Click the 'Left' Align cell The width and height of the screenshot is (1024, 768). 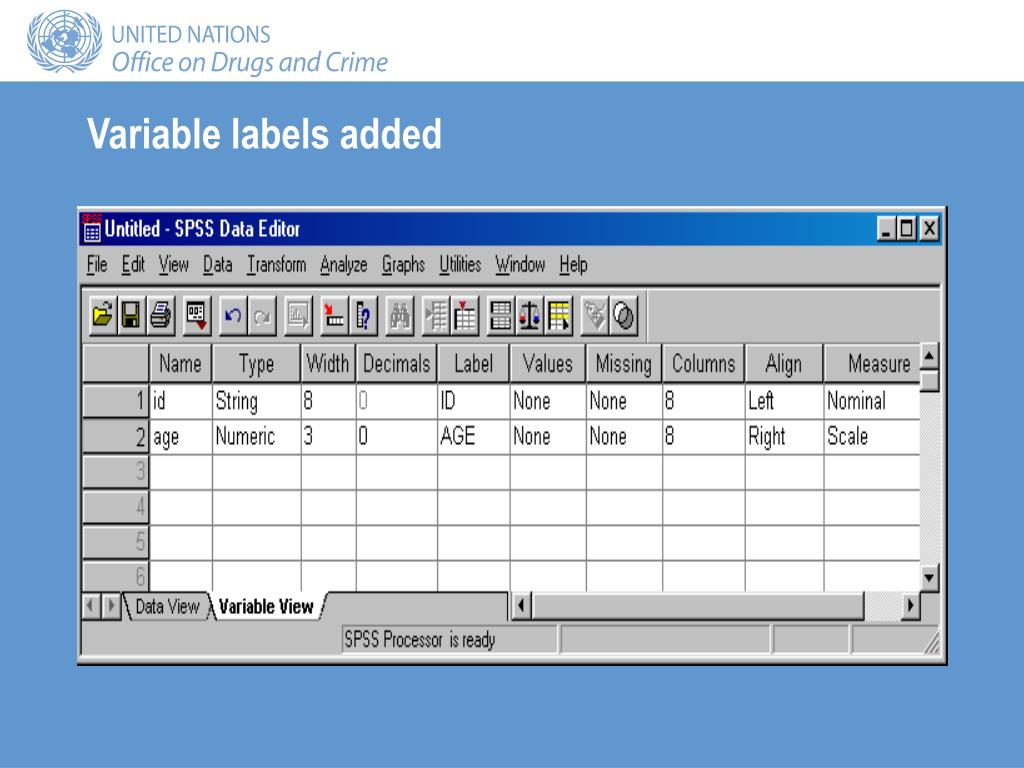[784, 400]
